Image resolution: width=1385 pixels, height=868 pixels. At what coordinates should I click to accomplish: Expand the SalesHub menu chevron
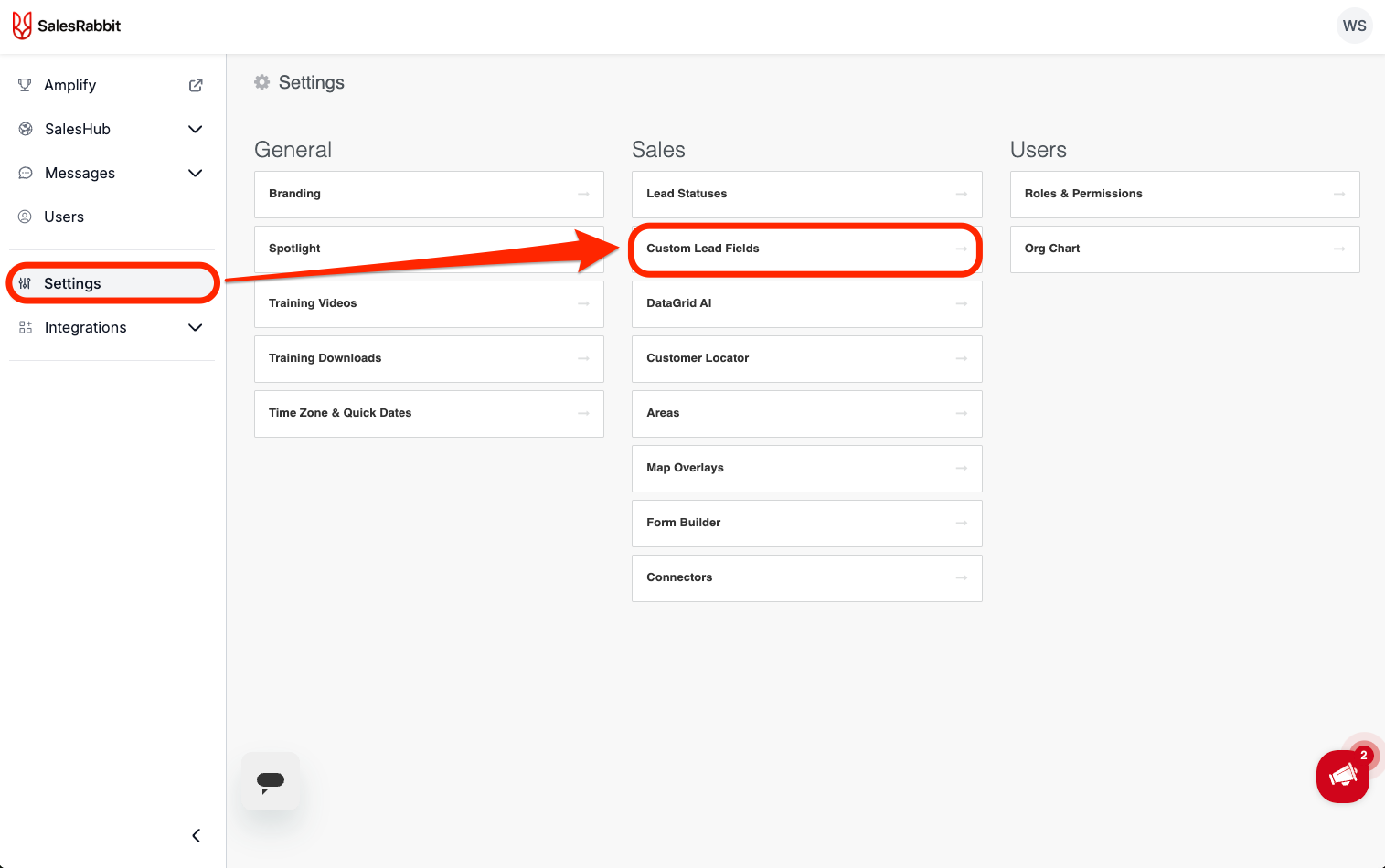(195, 129)
